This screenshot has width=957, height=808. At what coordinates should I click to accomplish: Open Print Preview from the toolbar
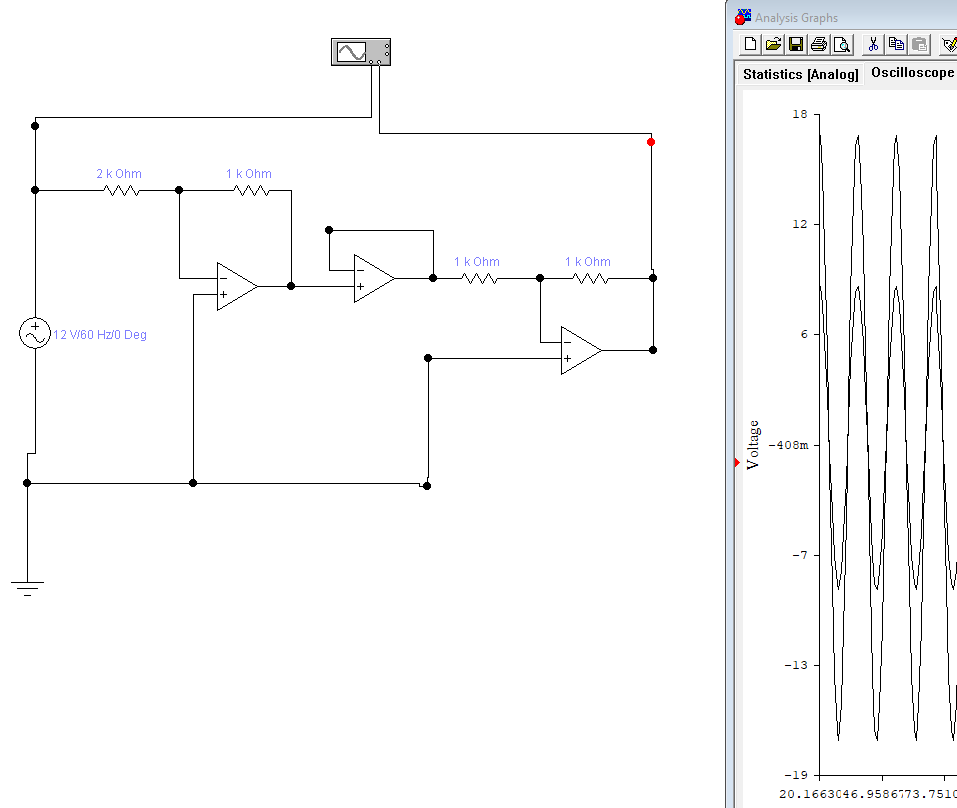pyautogui.click(x=842, y=44)
